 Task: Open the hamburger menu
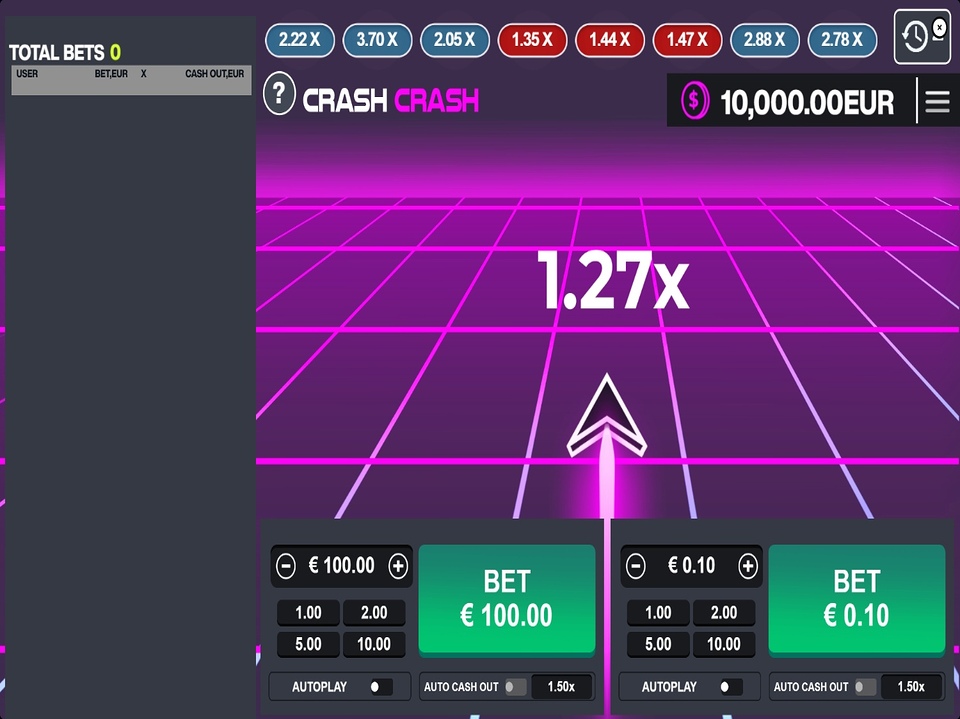(x=937, y=102)
